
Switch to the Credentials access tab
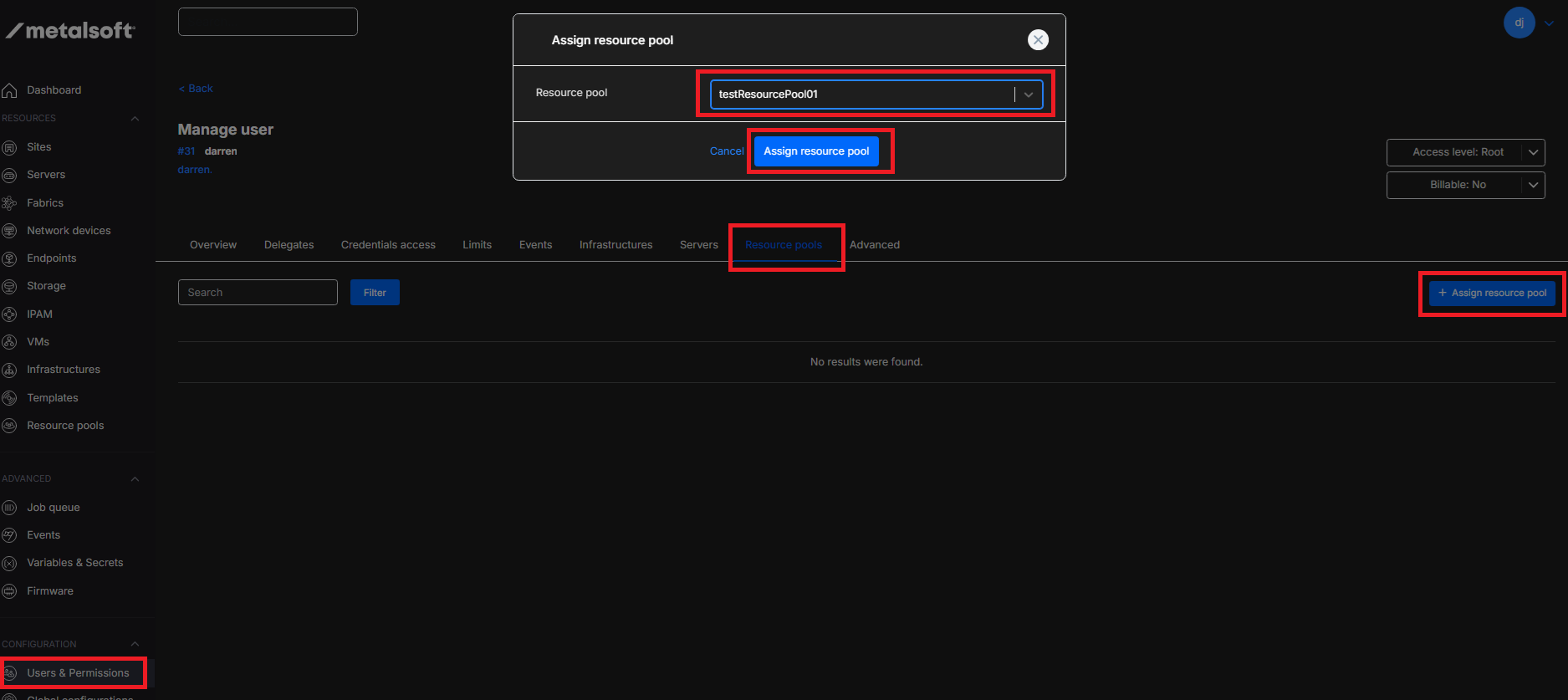(388, 245)
